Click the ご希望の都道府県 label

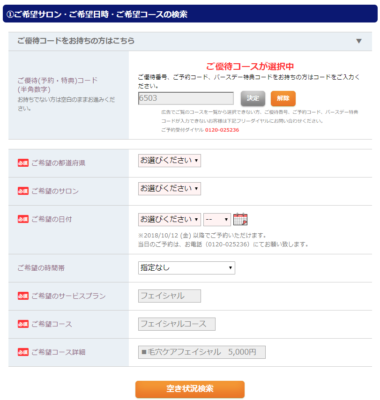pyautogui.click(x=58, y=163)
